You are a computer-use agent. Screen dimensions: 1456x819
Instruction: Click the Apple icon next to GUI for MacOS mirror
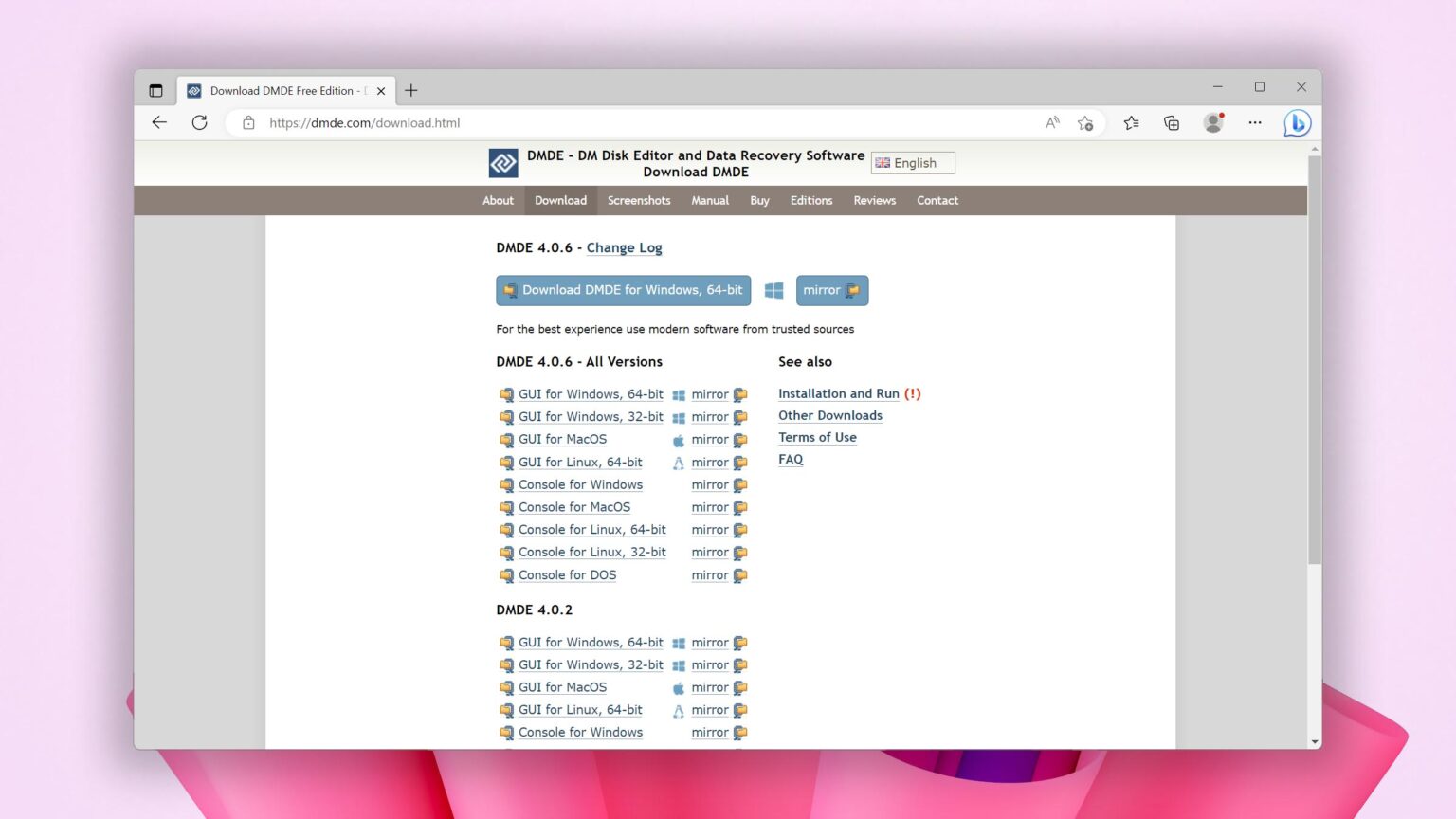point(679,439)
